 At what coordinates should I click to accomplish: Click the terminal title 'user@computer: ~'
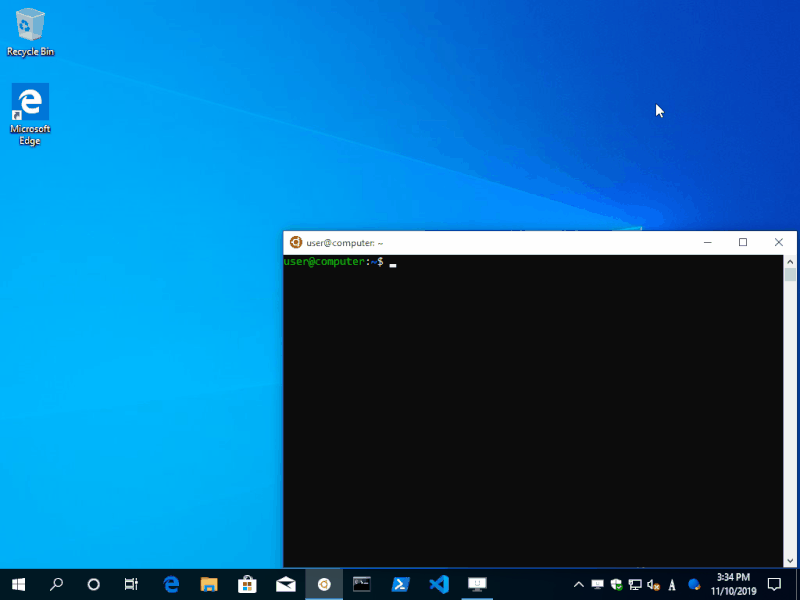click(345, 243)
